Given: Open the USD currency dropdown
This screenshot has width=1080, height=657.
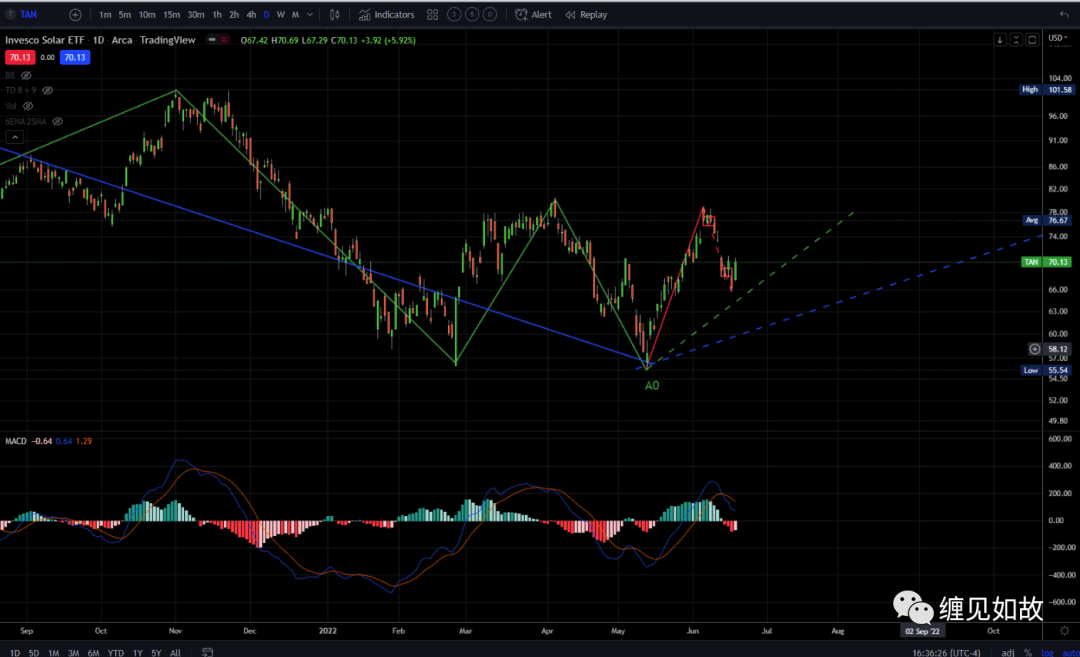Looking at the screenshot, I should click(x=1058, y=38).
